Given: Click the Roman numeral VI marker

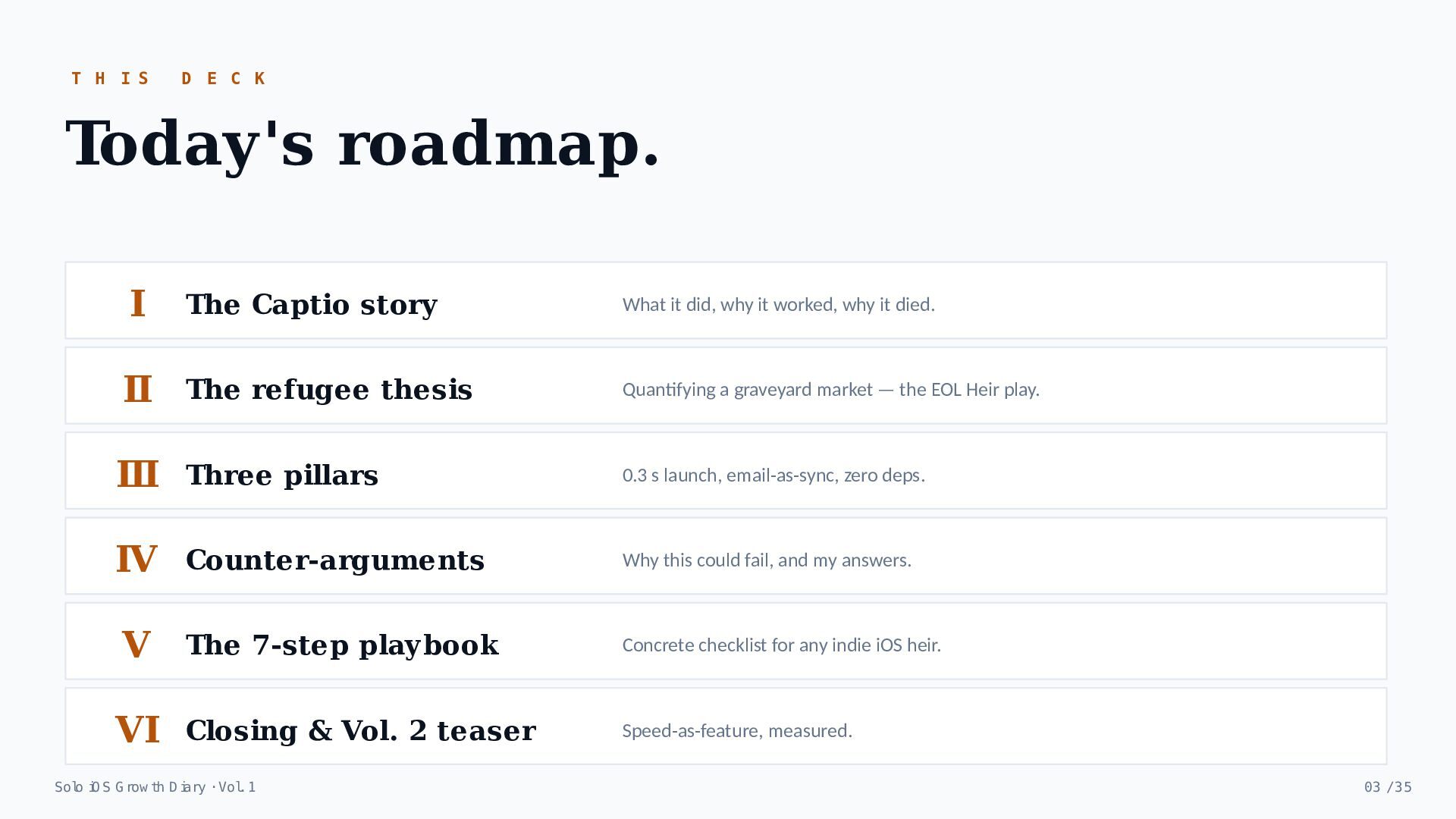Looking at the screenshot, I should click(x=137, y=730).
